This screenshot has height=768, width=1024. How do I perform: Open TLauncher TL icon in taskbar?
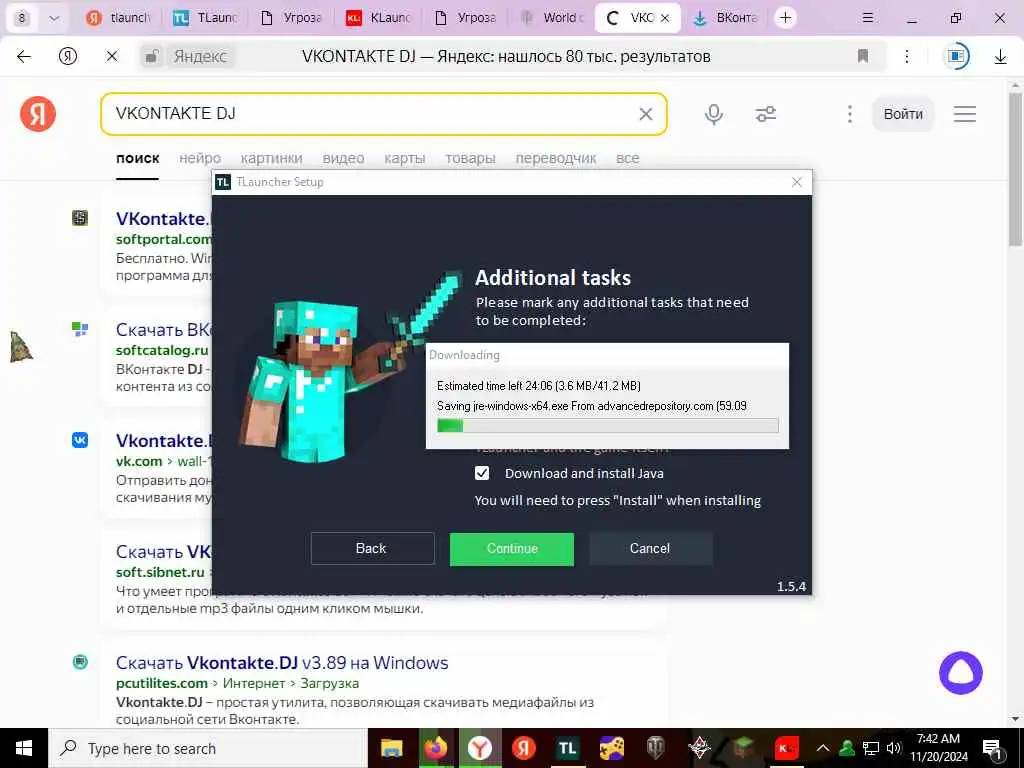point(568,748)
